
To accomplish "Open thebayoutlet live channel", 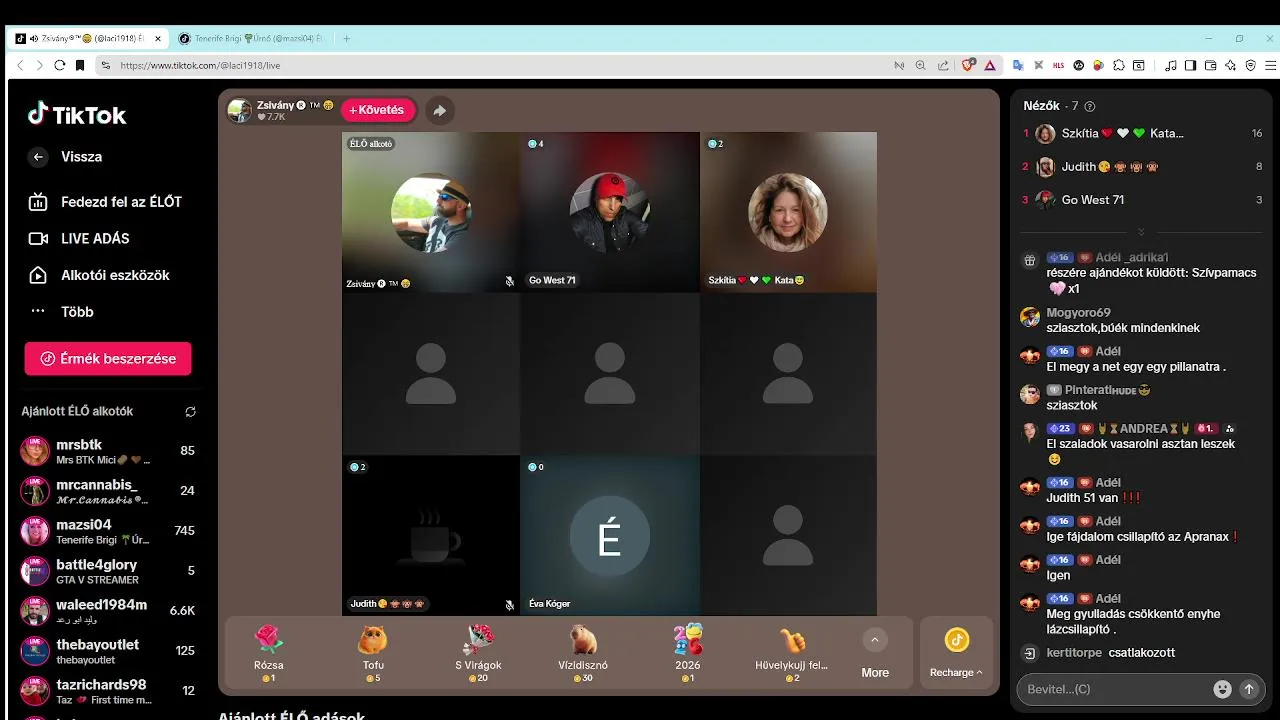I will pyautogui.click(x=108, y=651).
